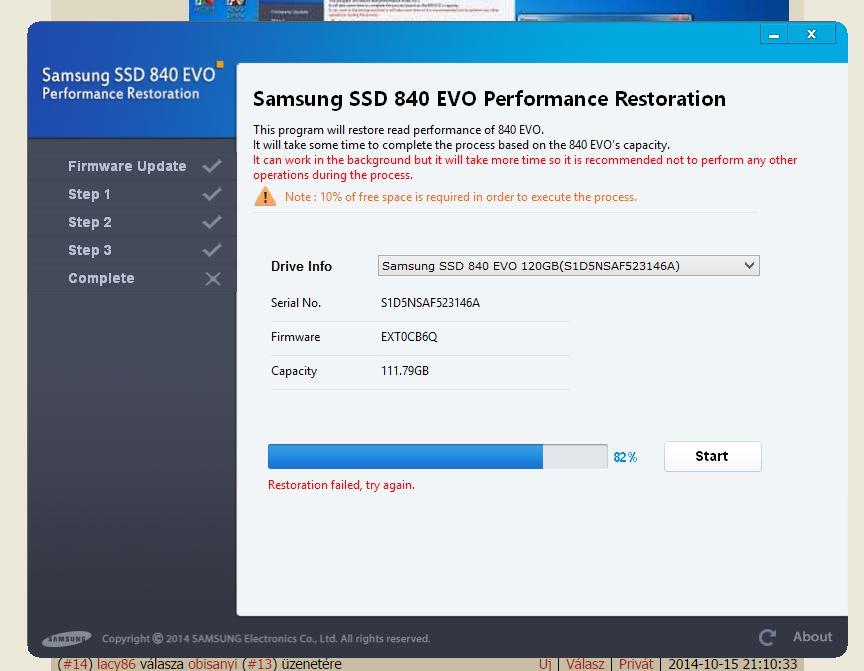The width and height of the screenshot is (864, 671).
Task: Select the Firmware Update step label
Action: click(127, 166)
